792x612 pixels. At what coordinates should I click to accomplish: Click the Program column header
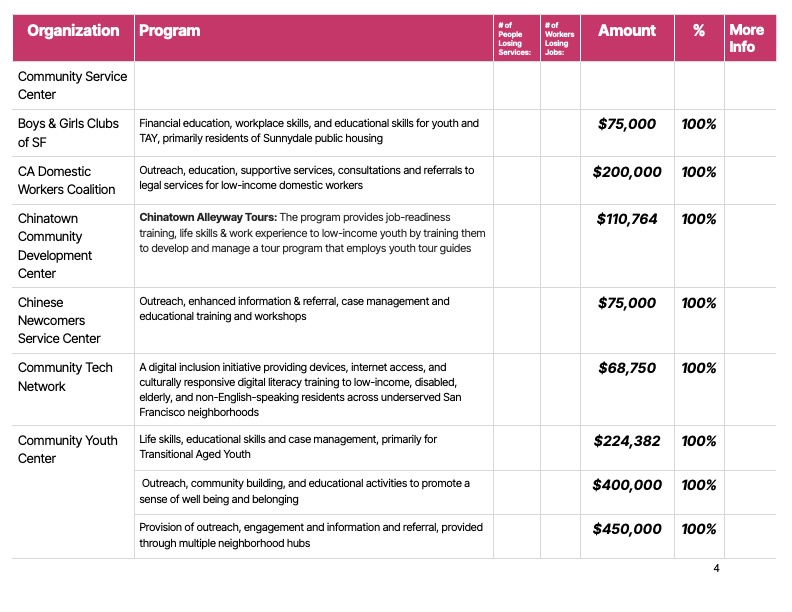169,31
